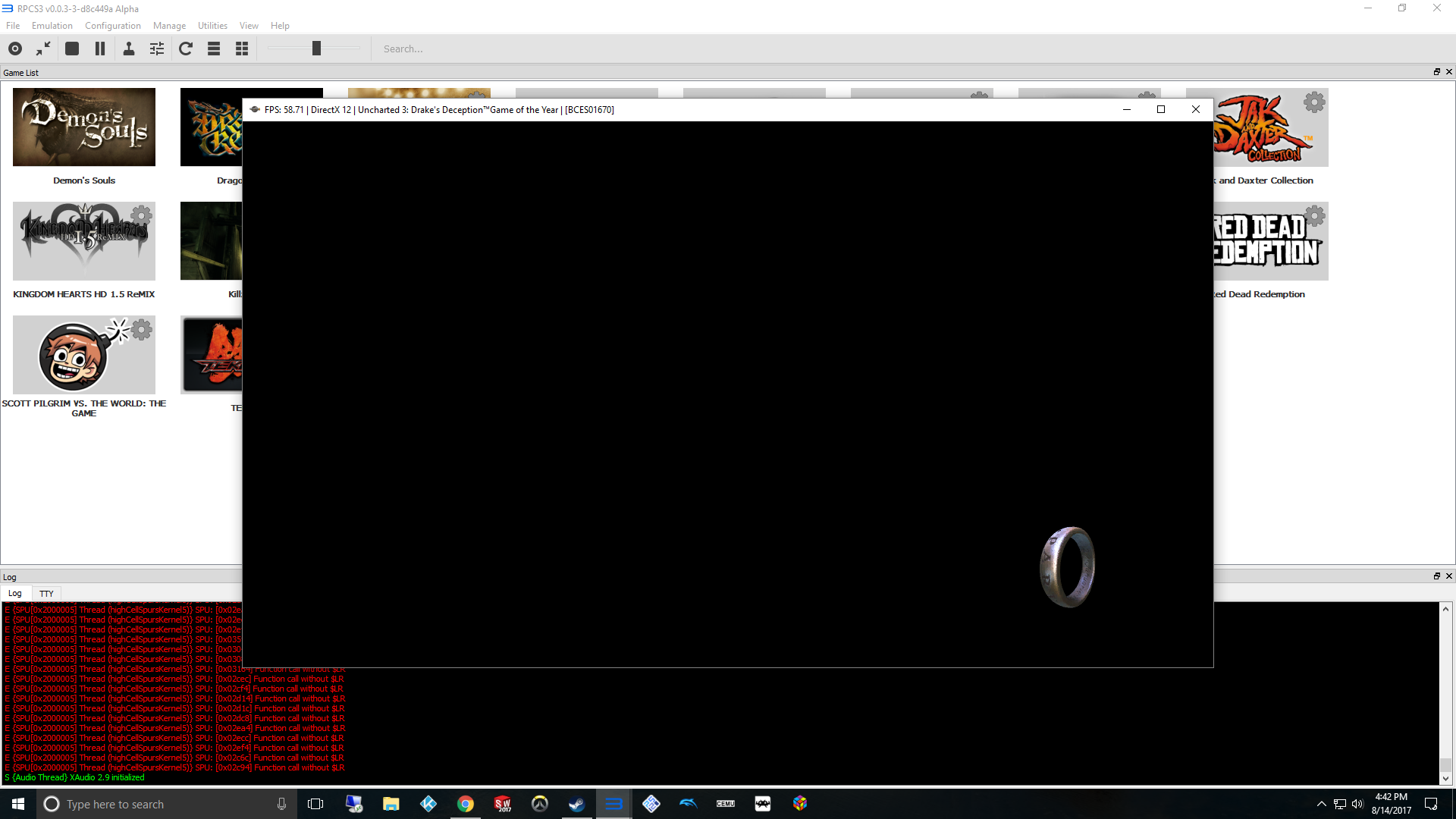1456x819 pixels.
Task: Toggle fullscreen mode icon in toolbar
Action: point(43,49)
